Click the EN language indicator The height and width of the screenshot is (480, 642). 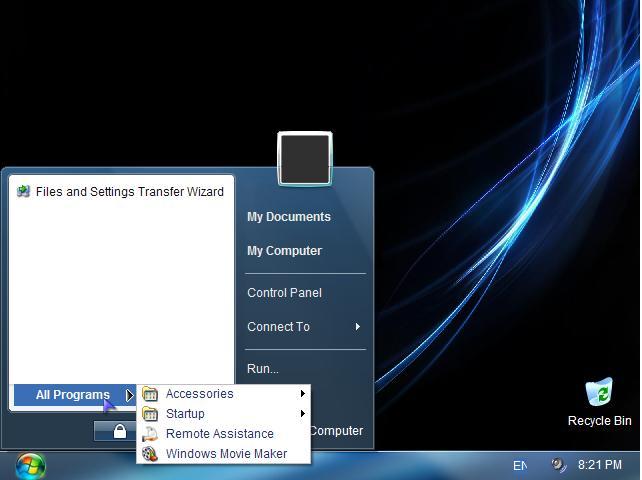coord(520,466)
